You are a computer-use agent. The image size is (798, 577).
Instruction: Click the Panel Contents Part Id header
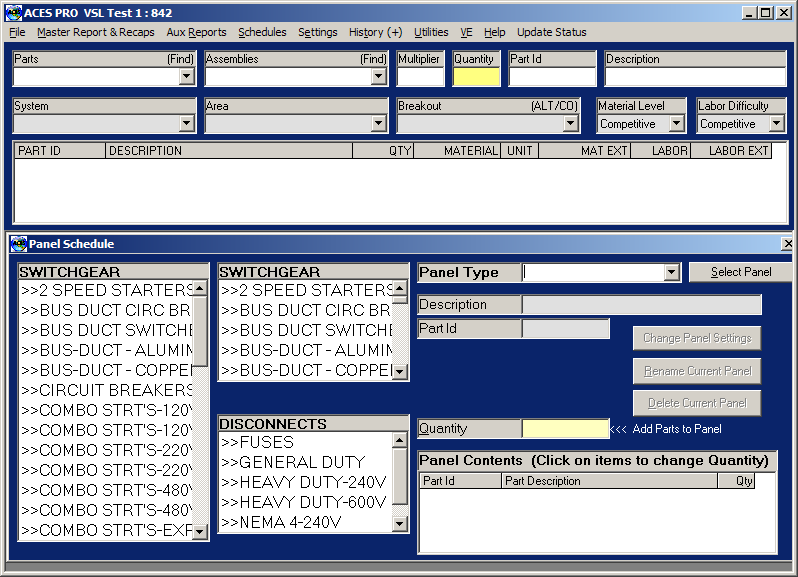pyautogui.click(x=461, y=481)
